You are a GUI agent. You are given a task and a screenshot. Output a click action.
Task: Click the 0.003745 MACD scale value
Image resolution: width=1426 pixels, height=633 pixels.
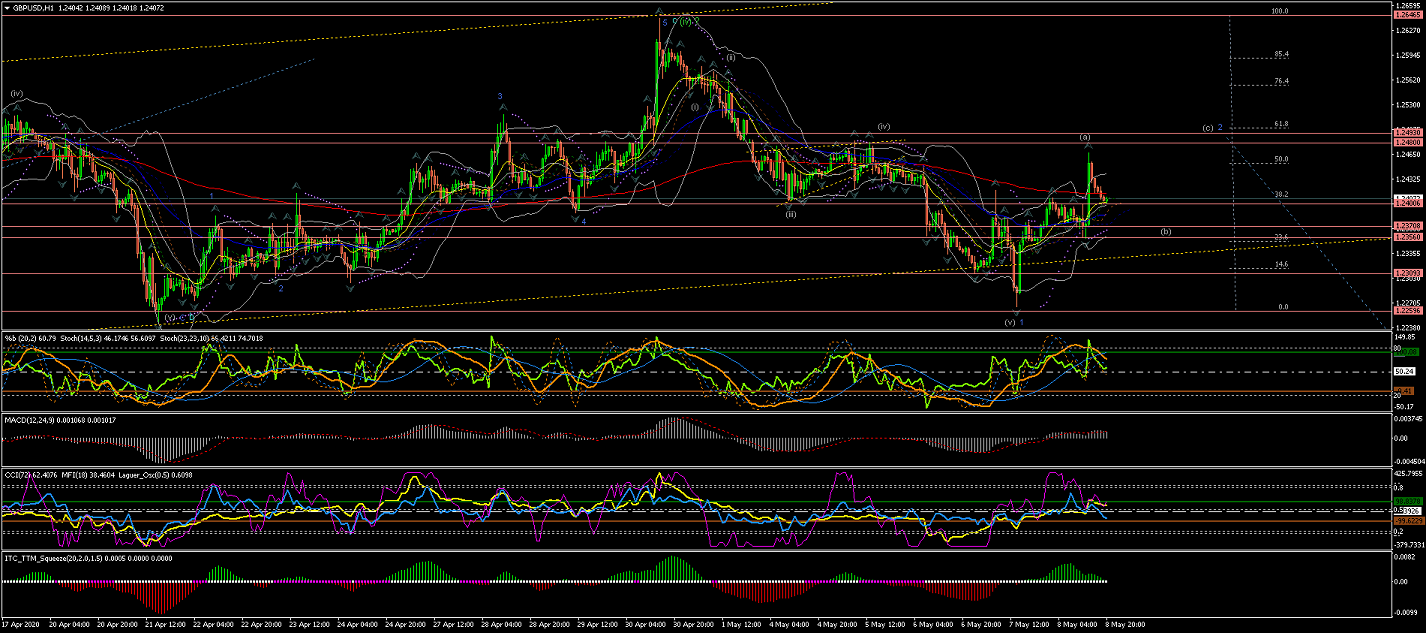[x=1410, y=419]
